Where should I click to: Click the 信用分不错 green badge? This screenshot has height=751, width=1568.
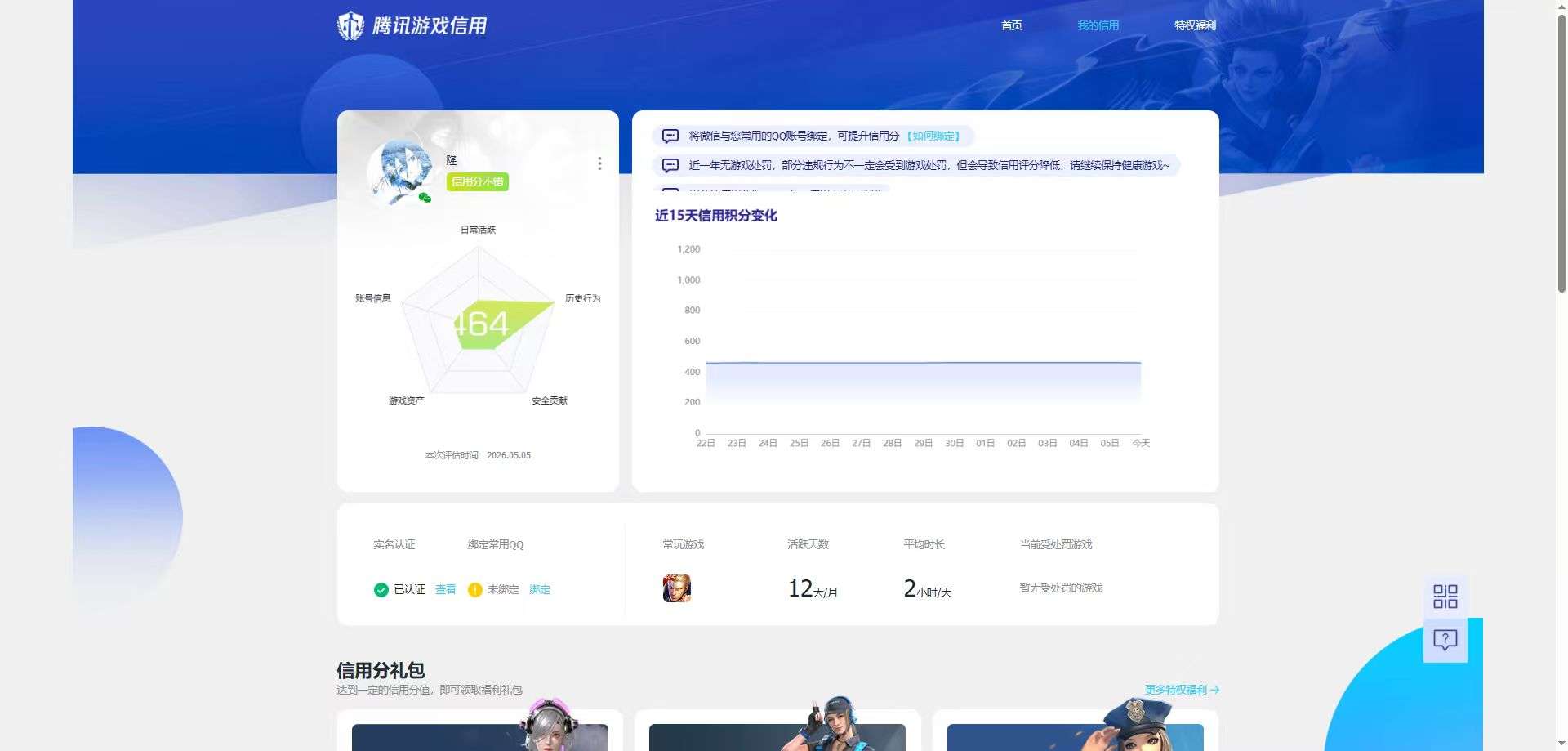pos(478,181)
